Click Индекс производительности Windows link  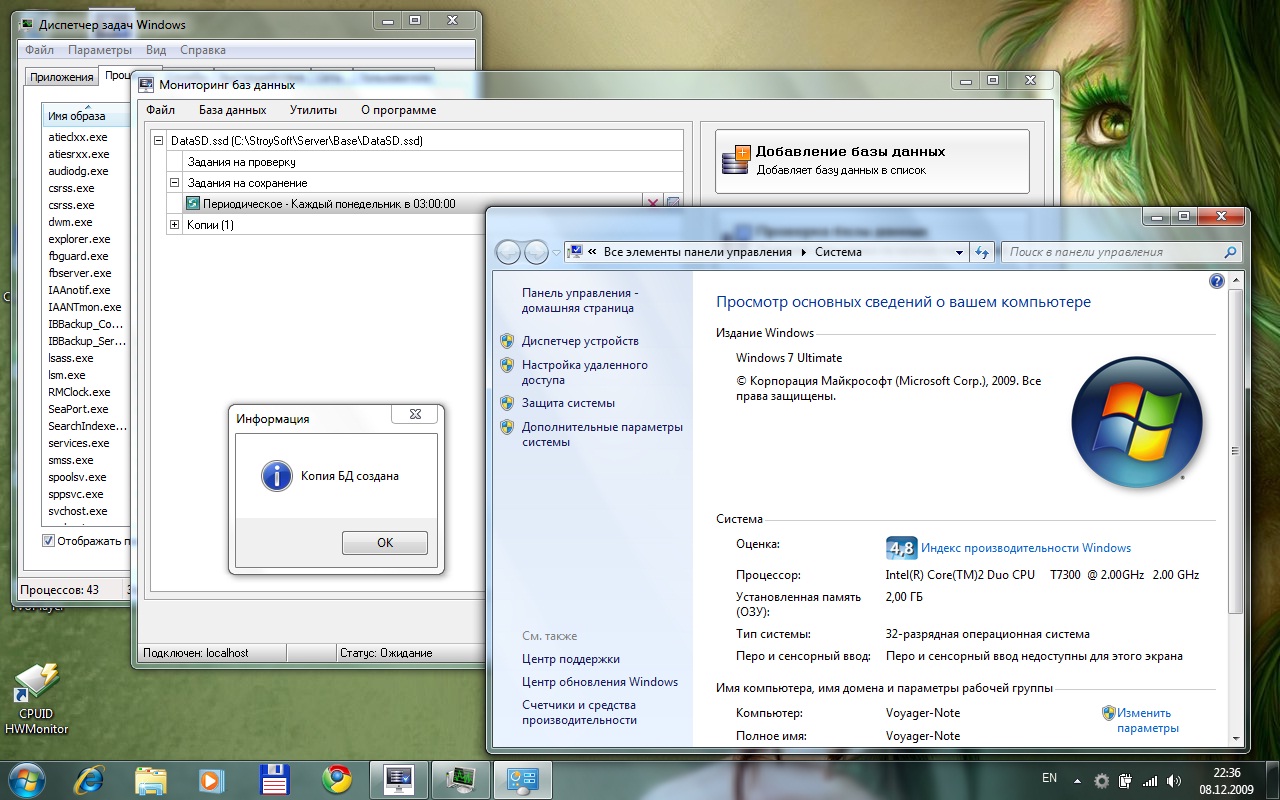click(x=1026, y=548)
